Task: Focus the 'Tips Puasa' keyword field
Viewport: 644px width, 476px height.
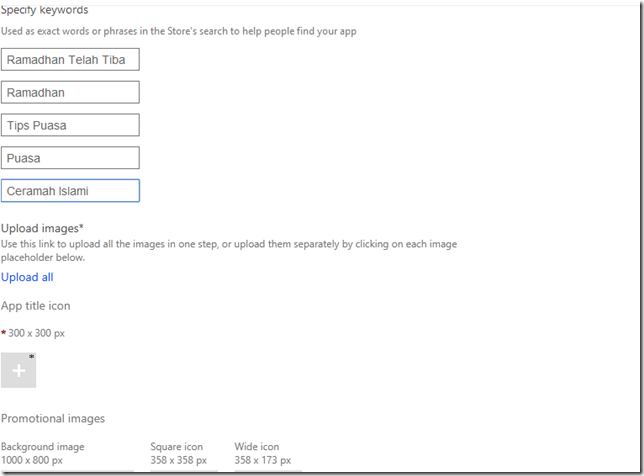Action: (x=70, y=125)
